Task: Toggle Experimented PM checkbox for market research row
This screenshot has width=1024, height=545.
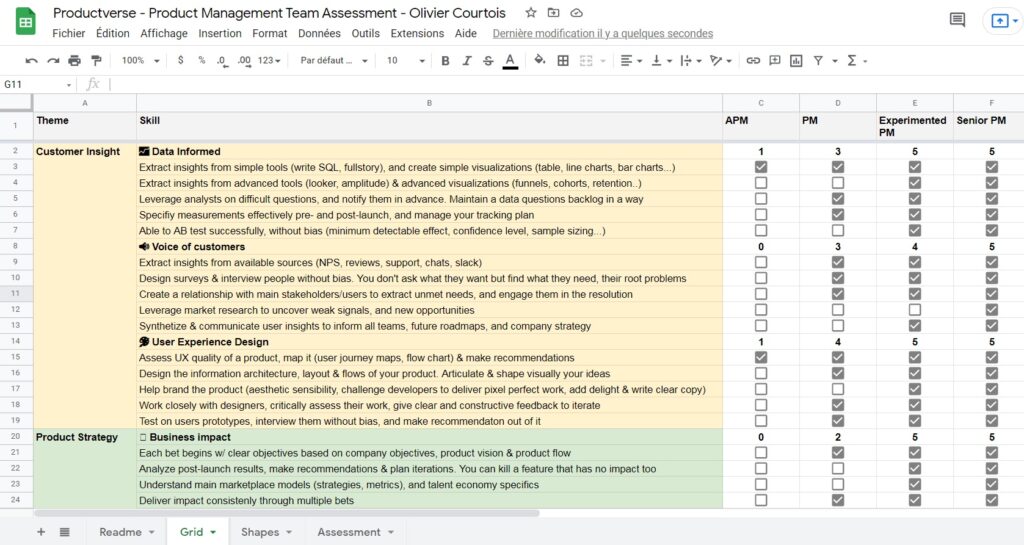Action: tap(915, 309)
